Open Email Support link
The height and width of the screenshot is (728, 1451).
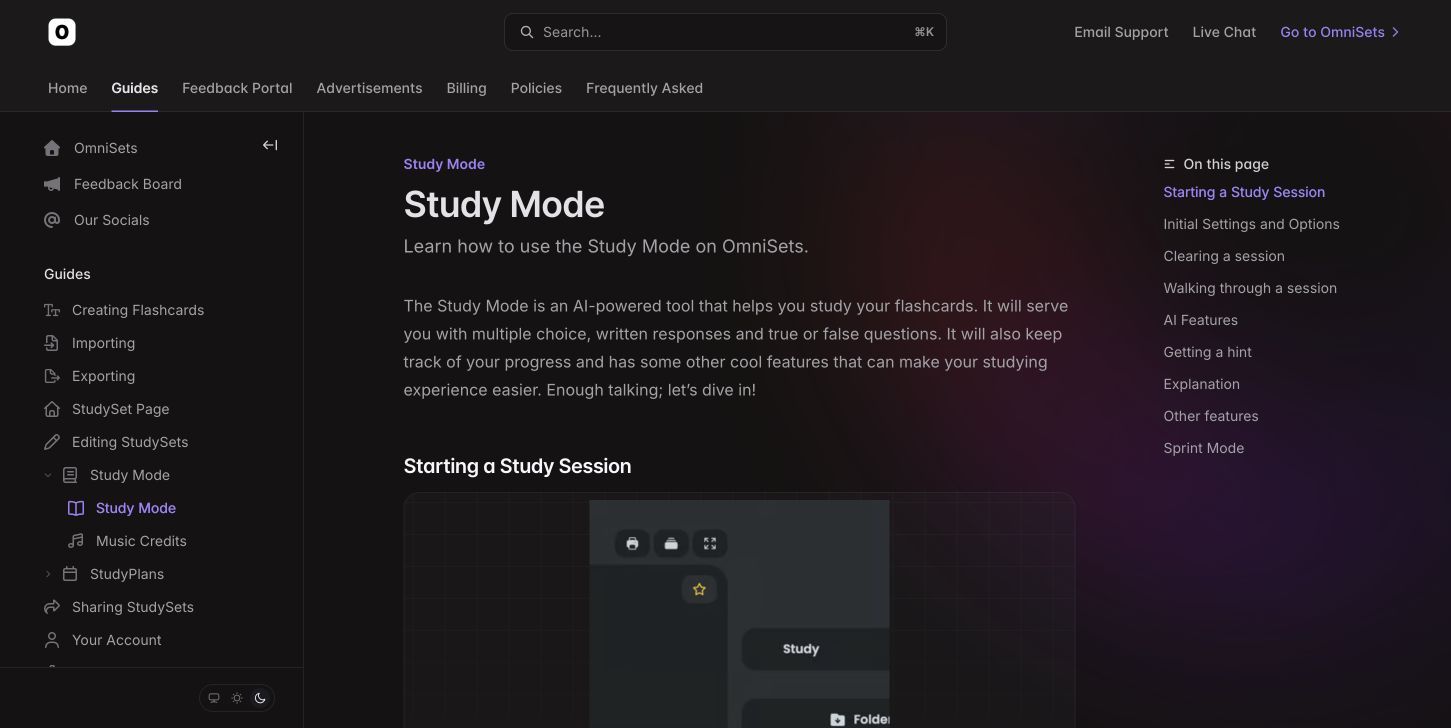(x=1121, y=32)
